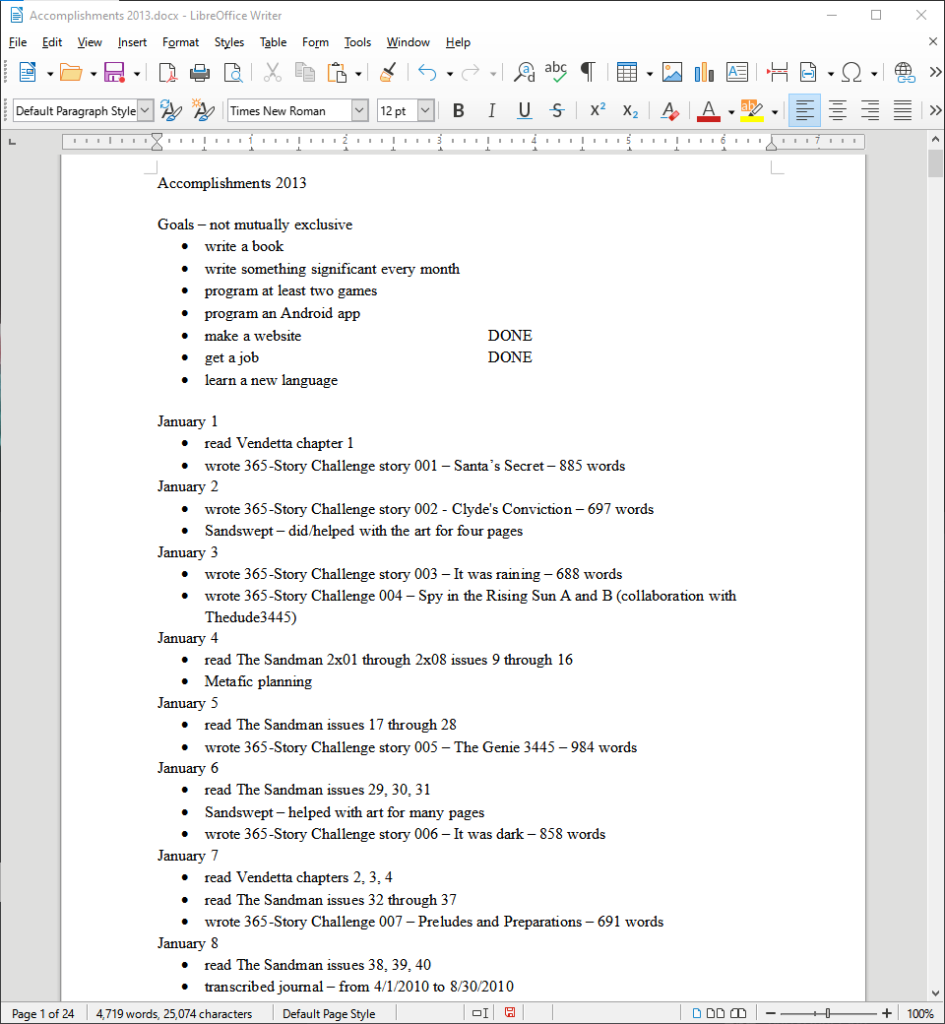Open the font name dropdown list

pos(359,110)
